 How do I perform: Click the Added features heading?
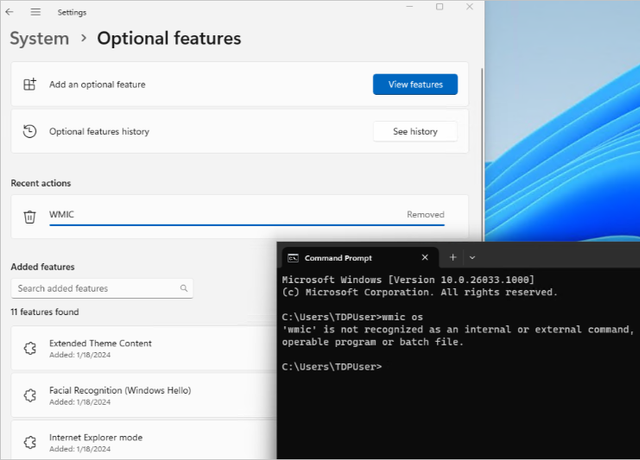(43, 267)
